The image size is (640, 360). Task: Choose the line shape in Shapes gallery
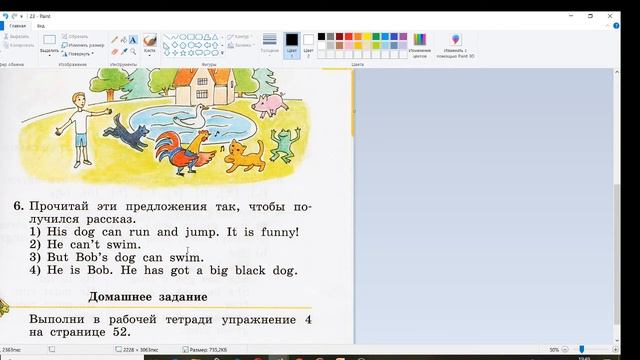pos(166,37)
